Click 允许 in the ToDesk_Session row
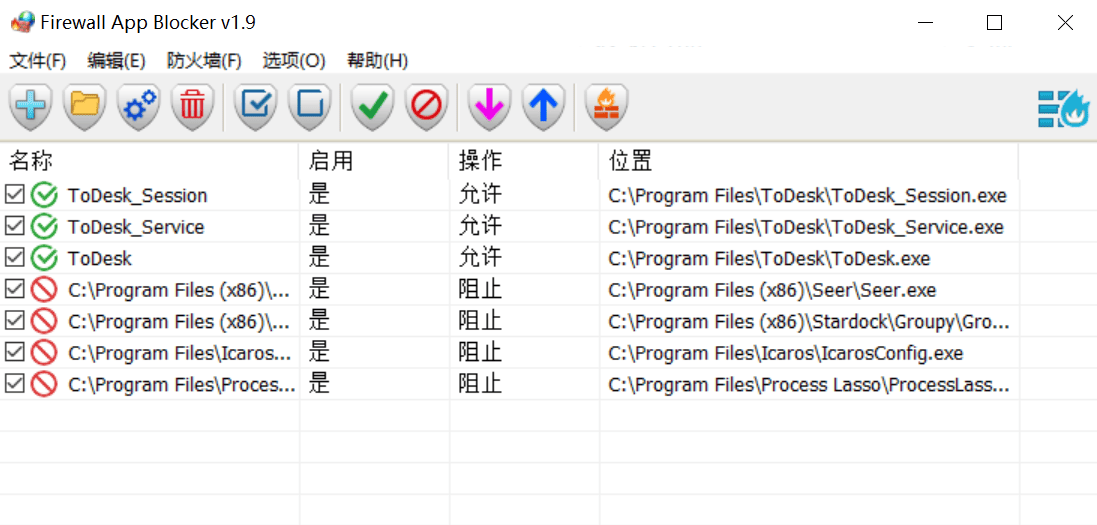 click(480, 195)
